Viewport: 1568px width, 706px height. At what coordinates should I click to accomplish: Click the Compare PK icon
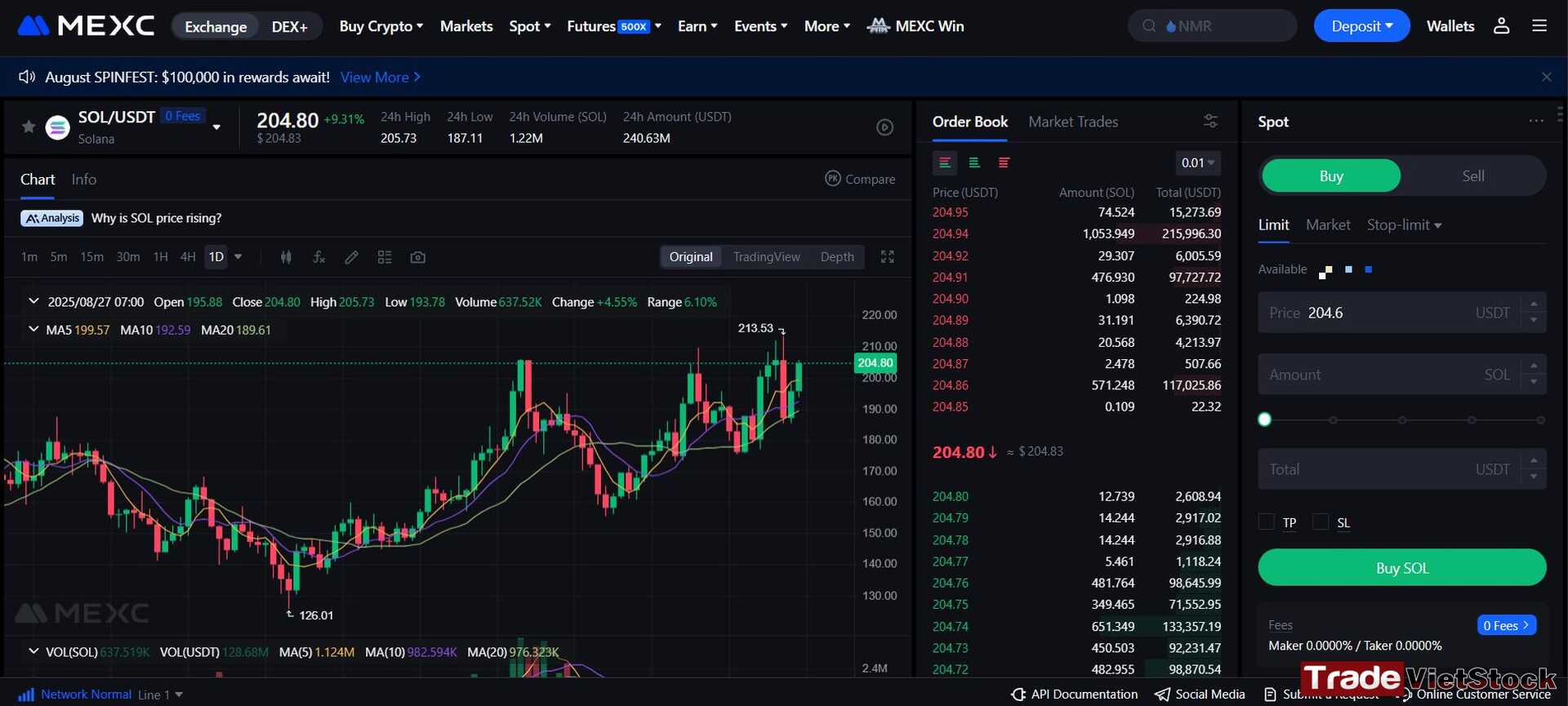833,178
